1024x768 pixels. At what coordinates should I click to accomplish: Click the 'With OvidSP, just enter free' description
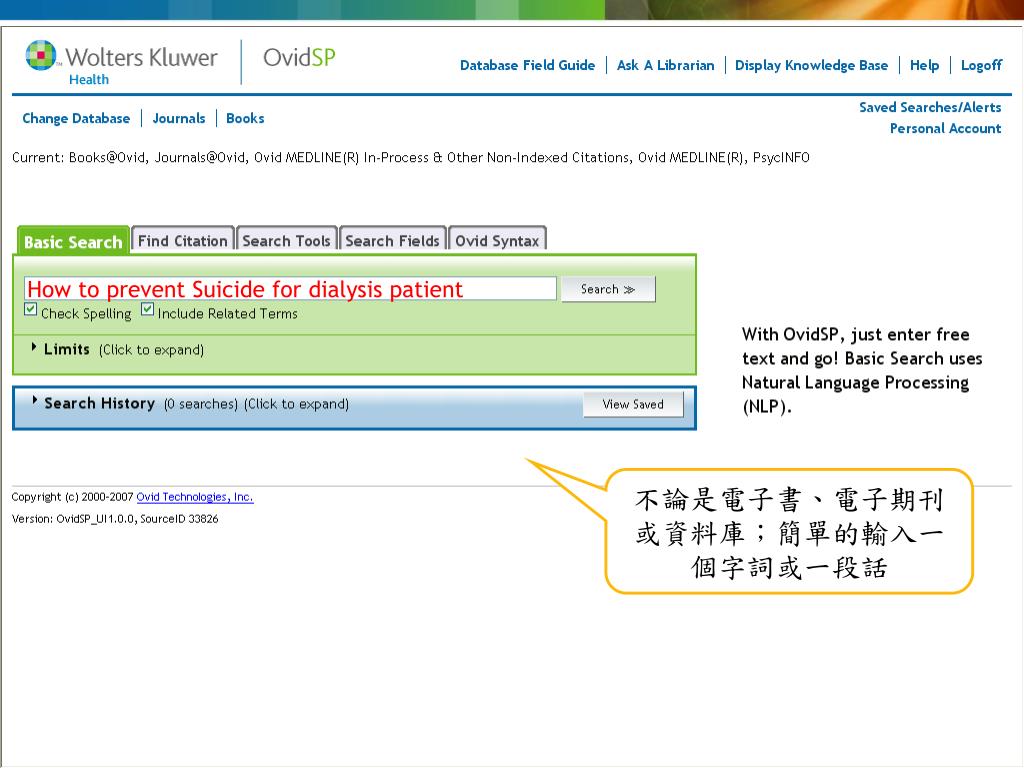(862, 370)
